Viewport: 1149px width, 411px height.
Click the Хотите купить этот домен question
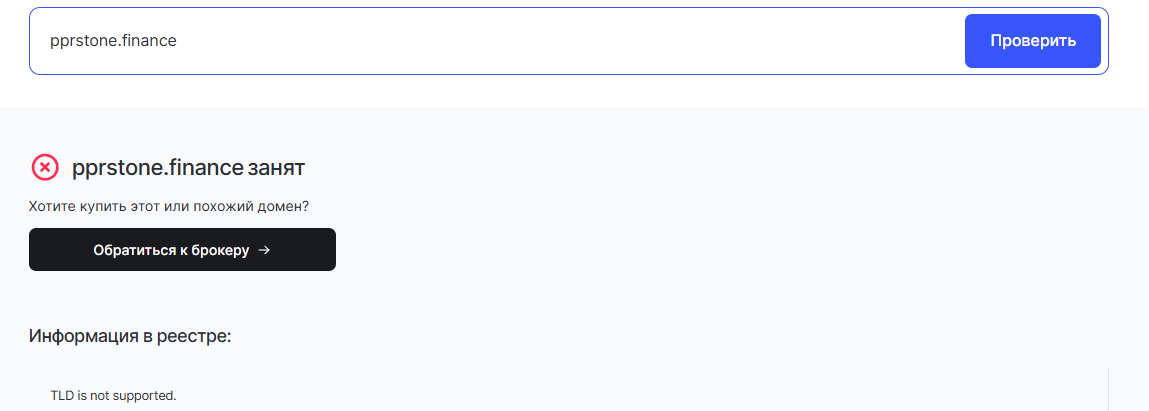(169, 207)
